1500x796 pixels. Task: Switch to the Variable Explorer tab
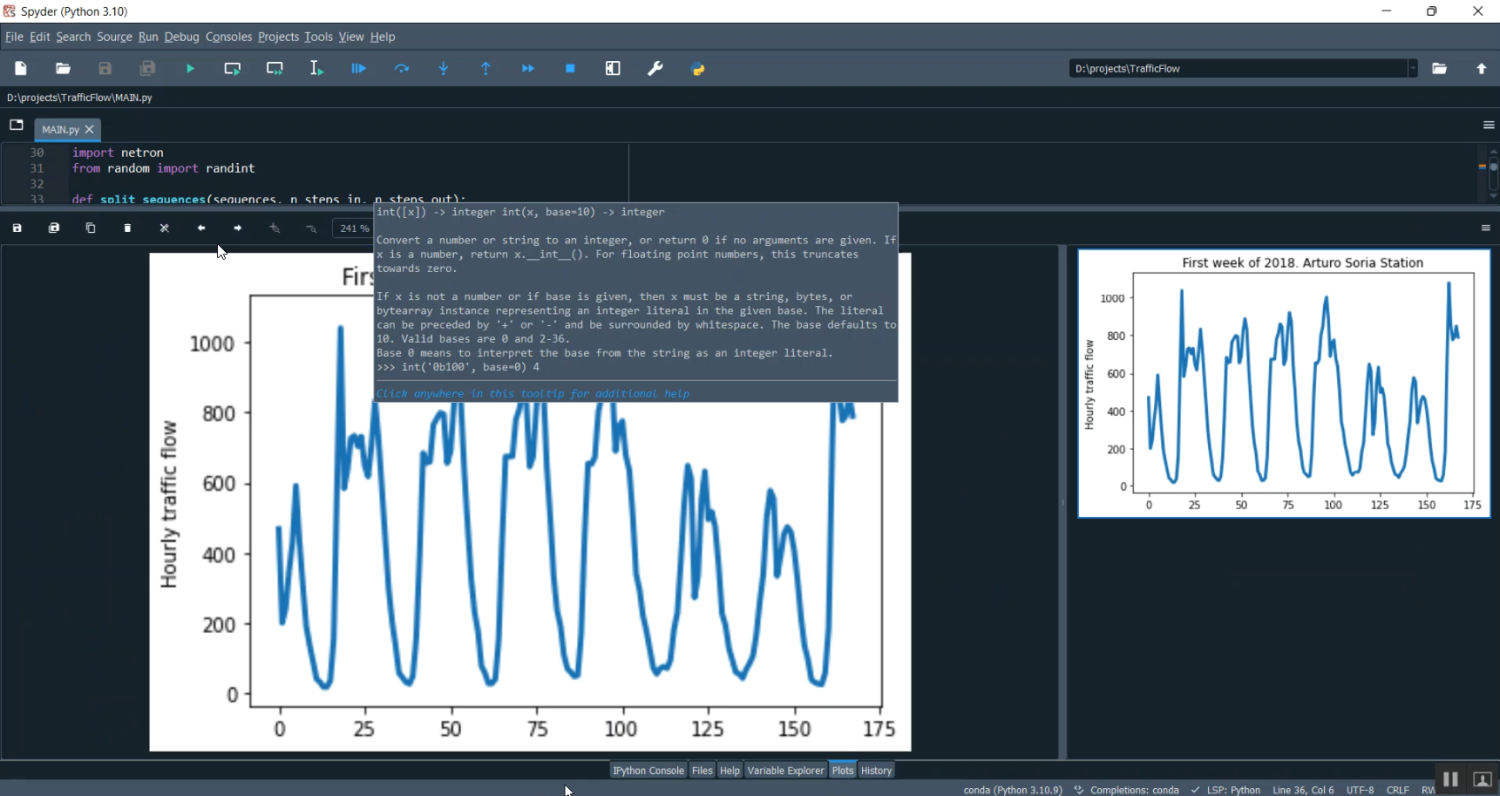786,770
